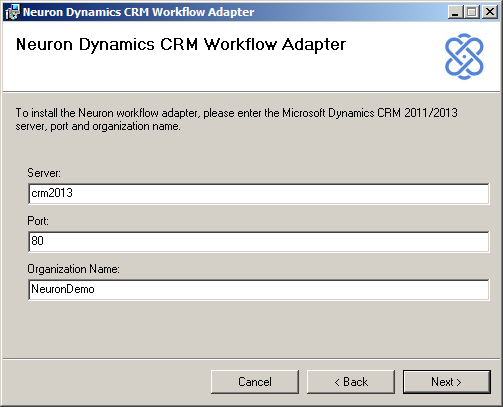
Task: Click the Organization Name: label
Action: click(73, 269)
